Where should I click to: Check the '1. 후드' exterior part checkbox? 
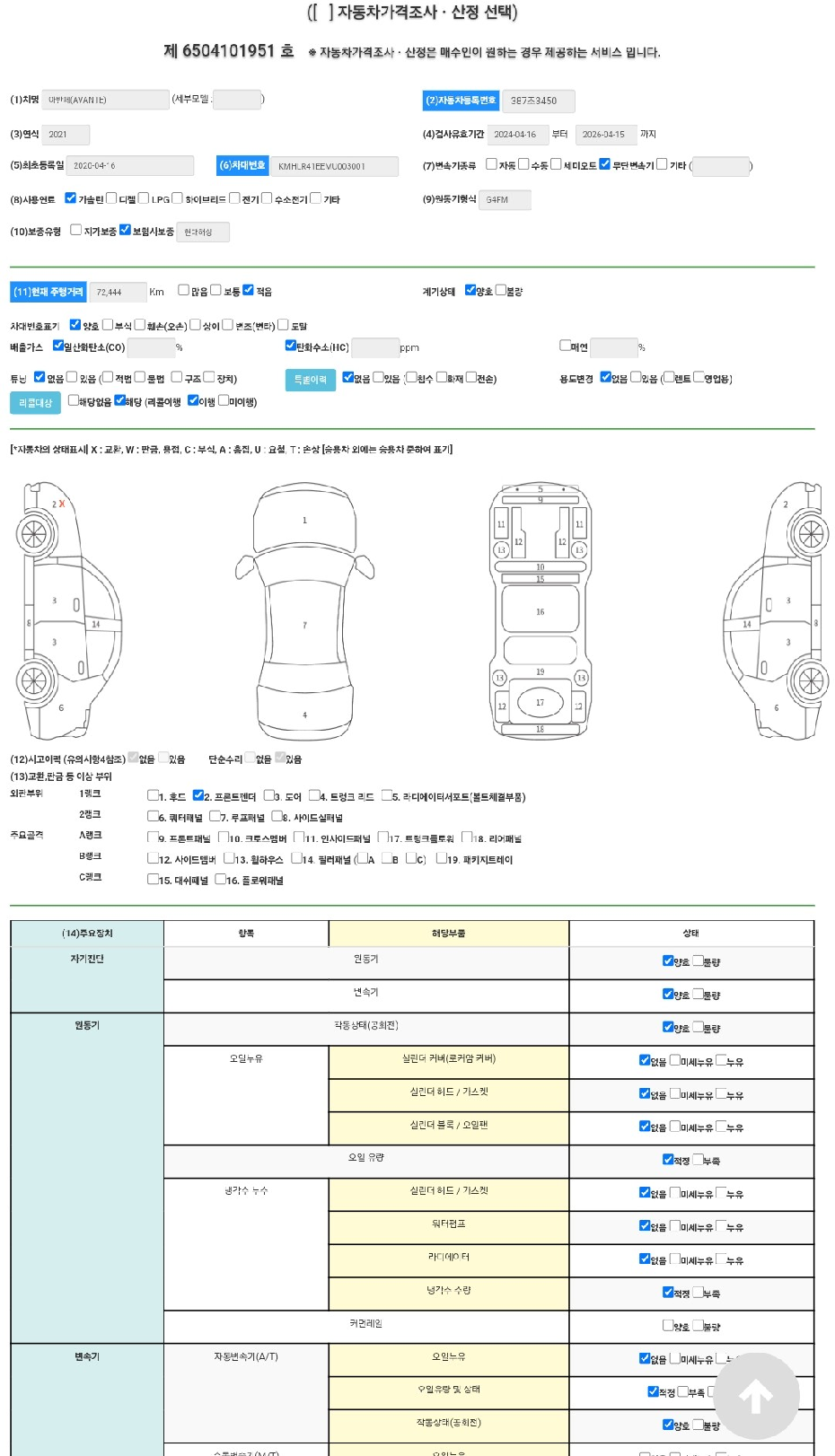(x=153, y=795)
